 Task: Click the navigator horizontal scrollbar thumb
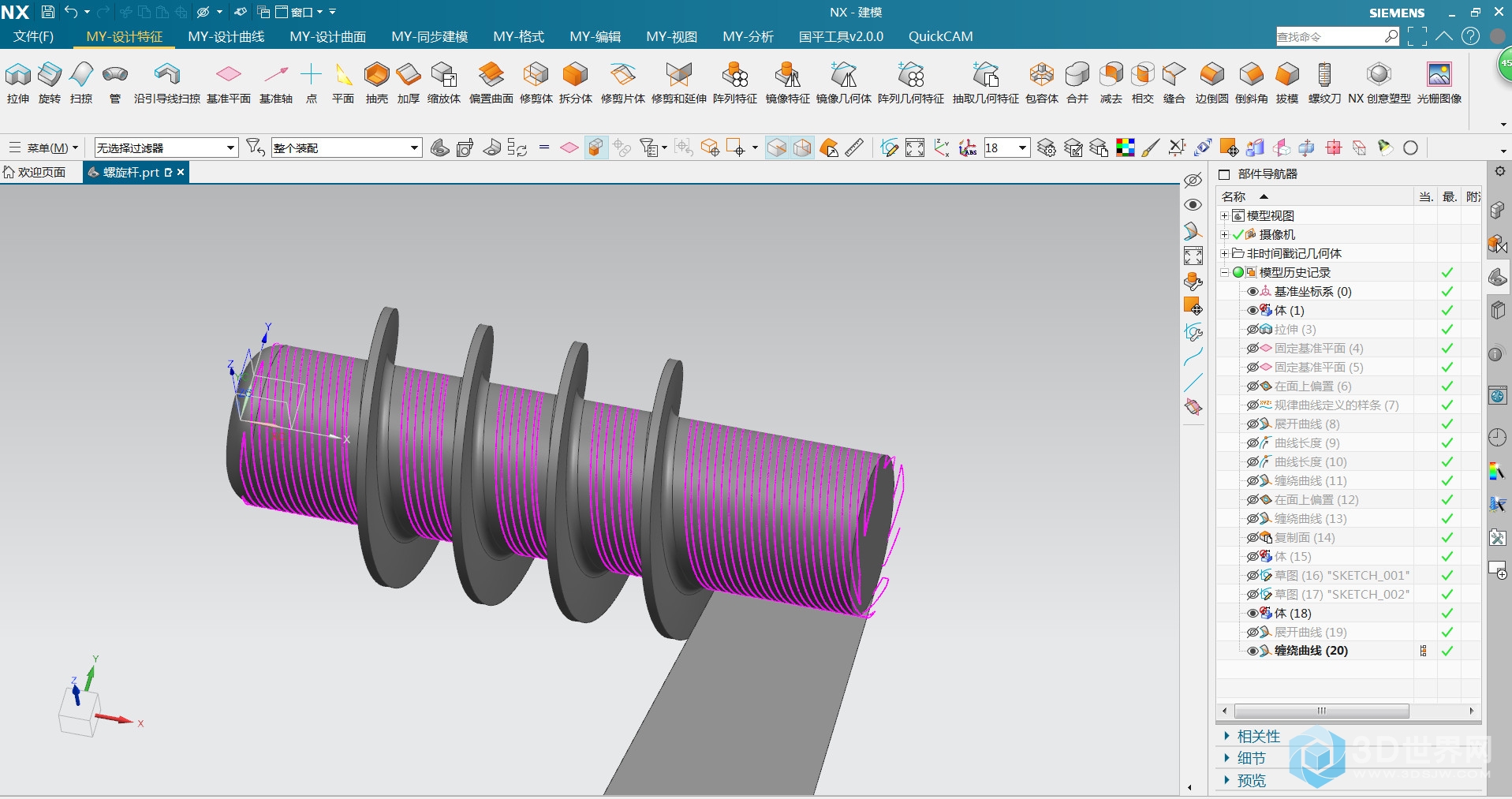[x=1322, y=711]
